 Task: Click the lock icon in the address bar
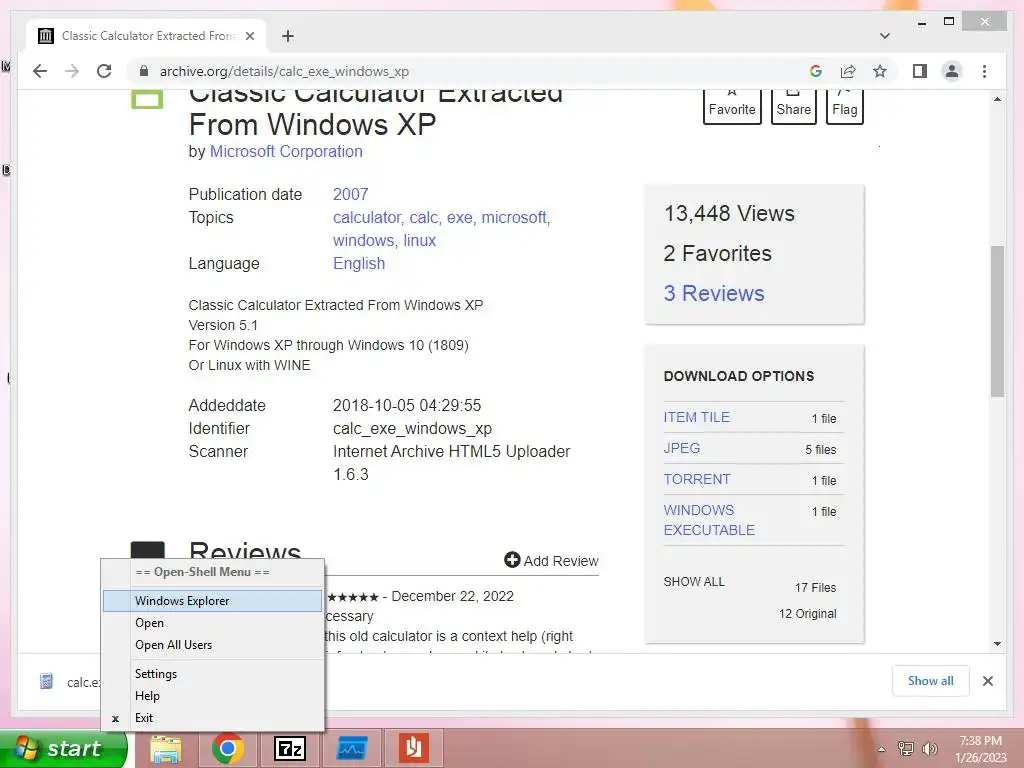click(x=144, y=71)
